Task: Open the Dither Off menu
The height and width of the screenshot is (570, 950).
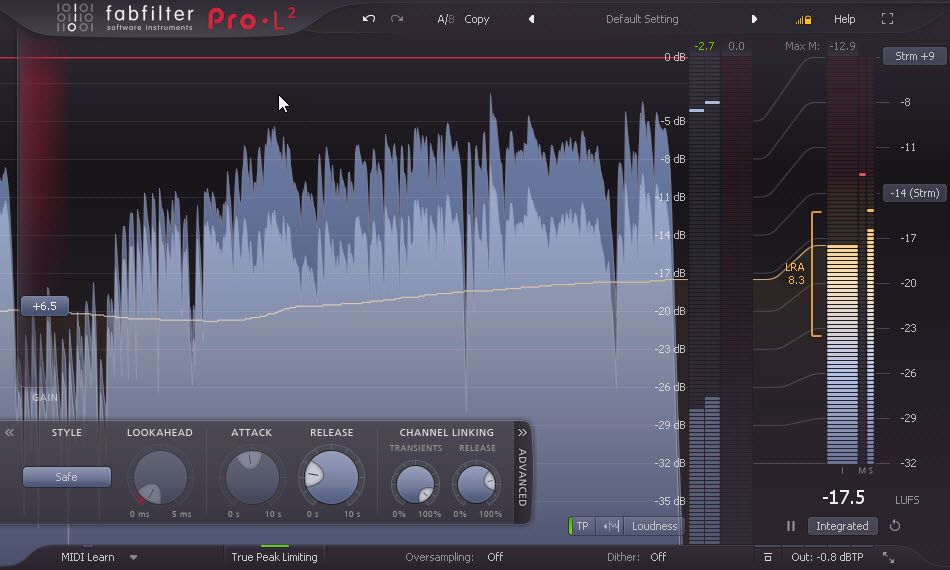Action: (x=658, y=557)
